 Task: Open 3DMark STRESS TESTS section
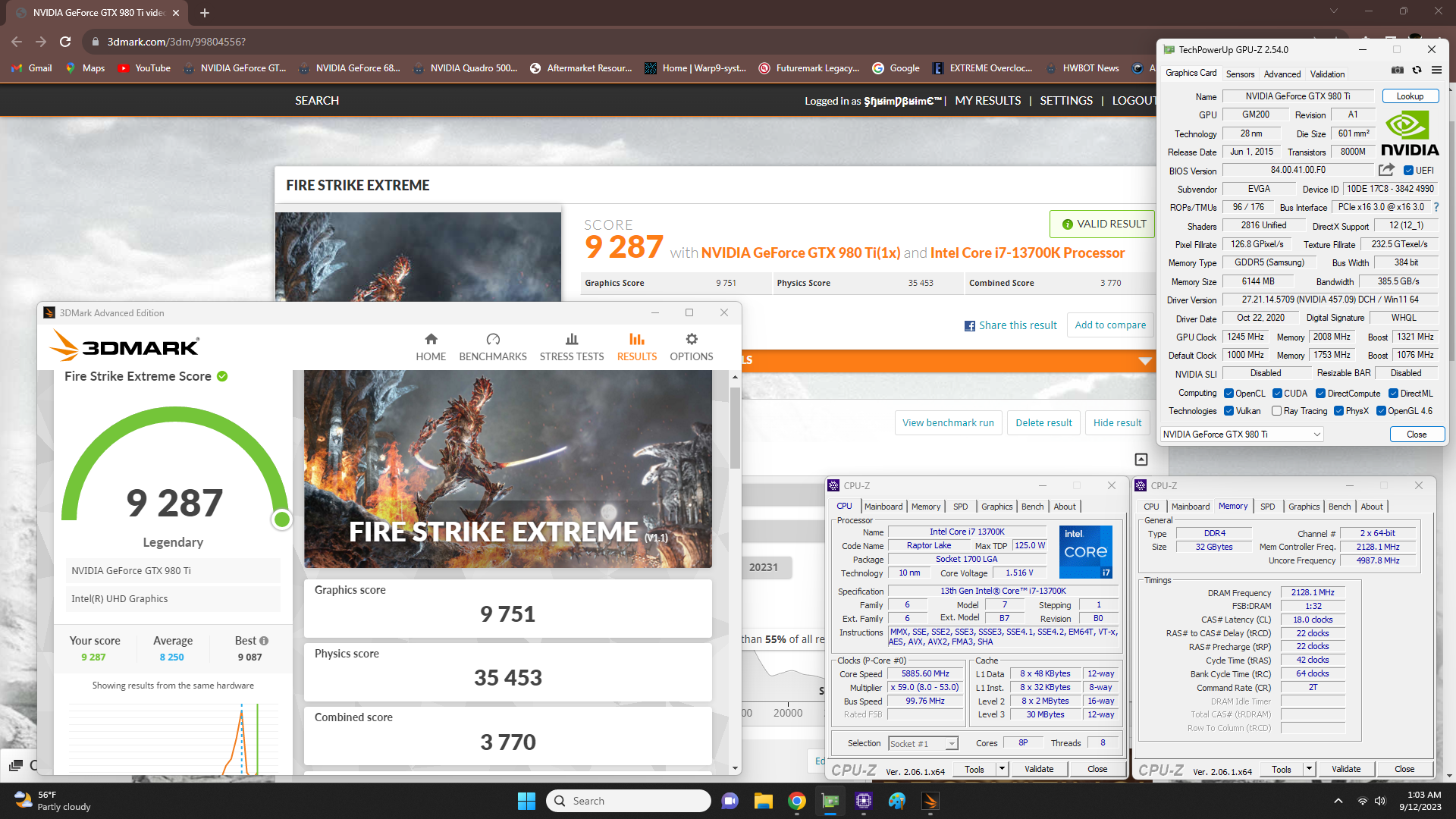[572, 347]
